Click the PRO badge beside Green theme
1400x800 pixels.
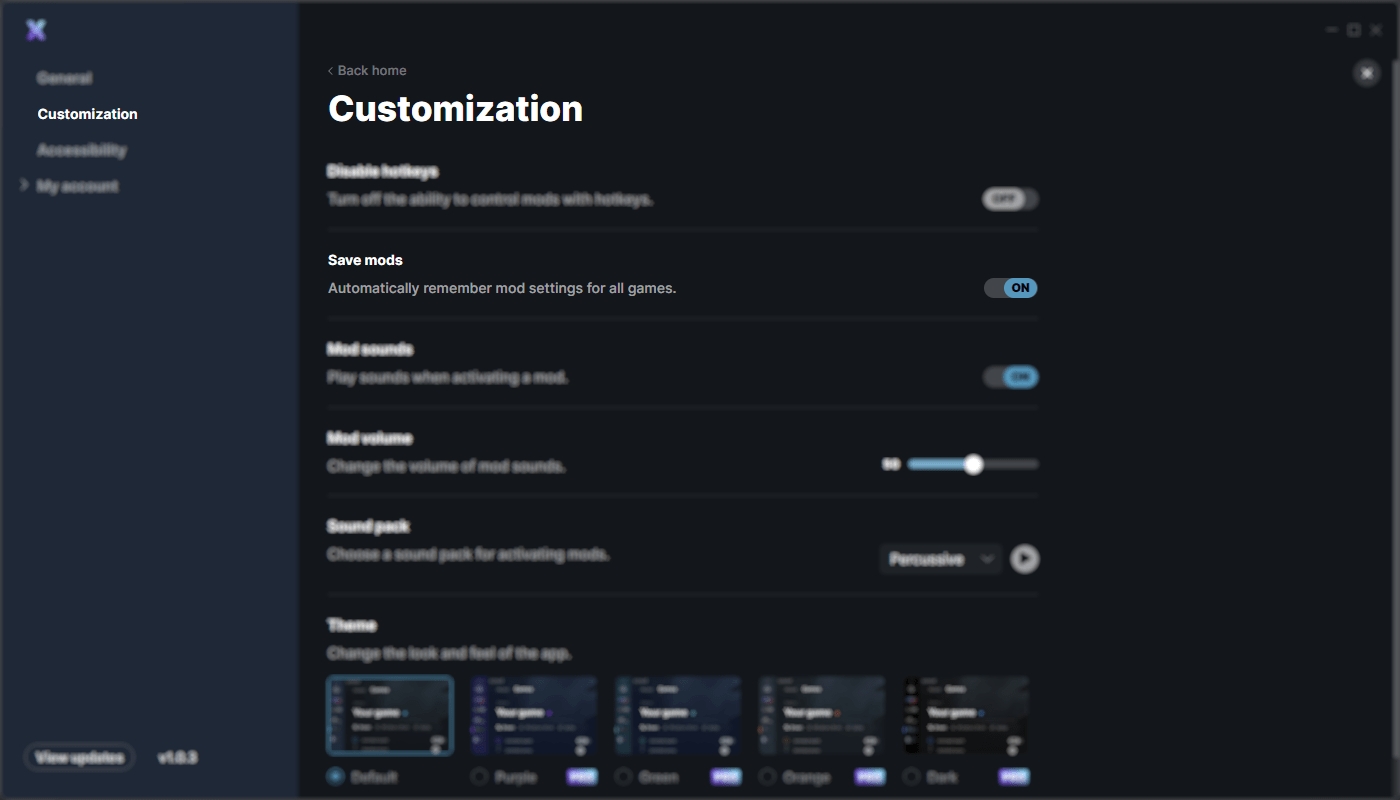[726, 777]
